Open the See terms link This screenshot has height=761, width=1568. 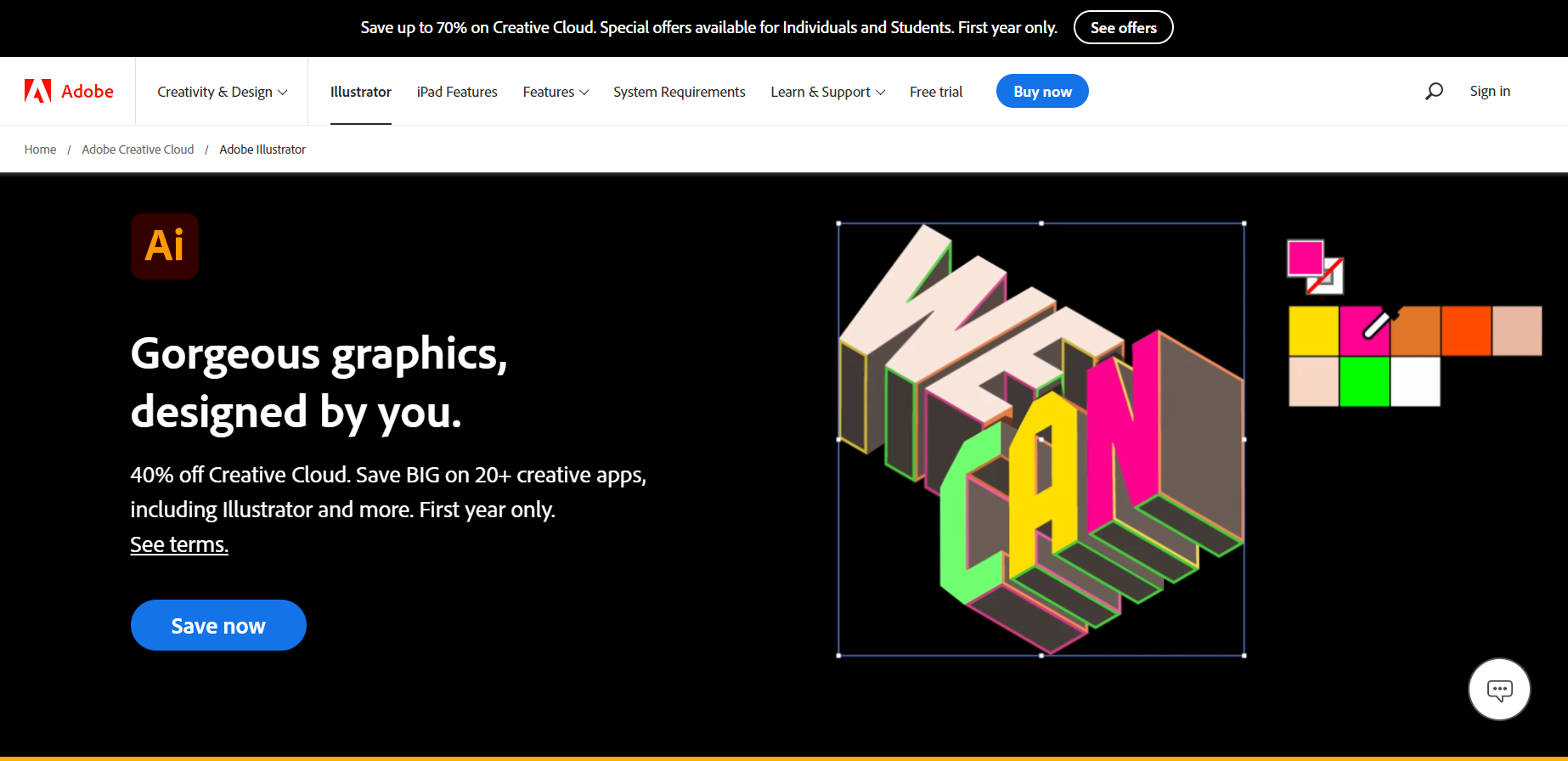(x=179, y=544)
